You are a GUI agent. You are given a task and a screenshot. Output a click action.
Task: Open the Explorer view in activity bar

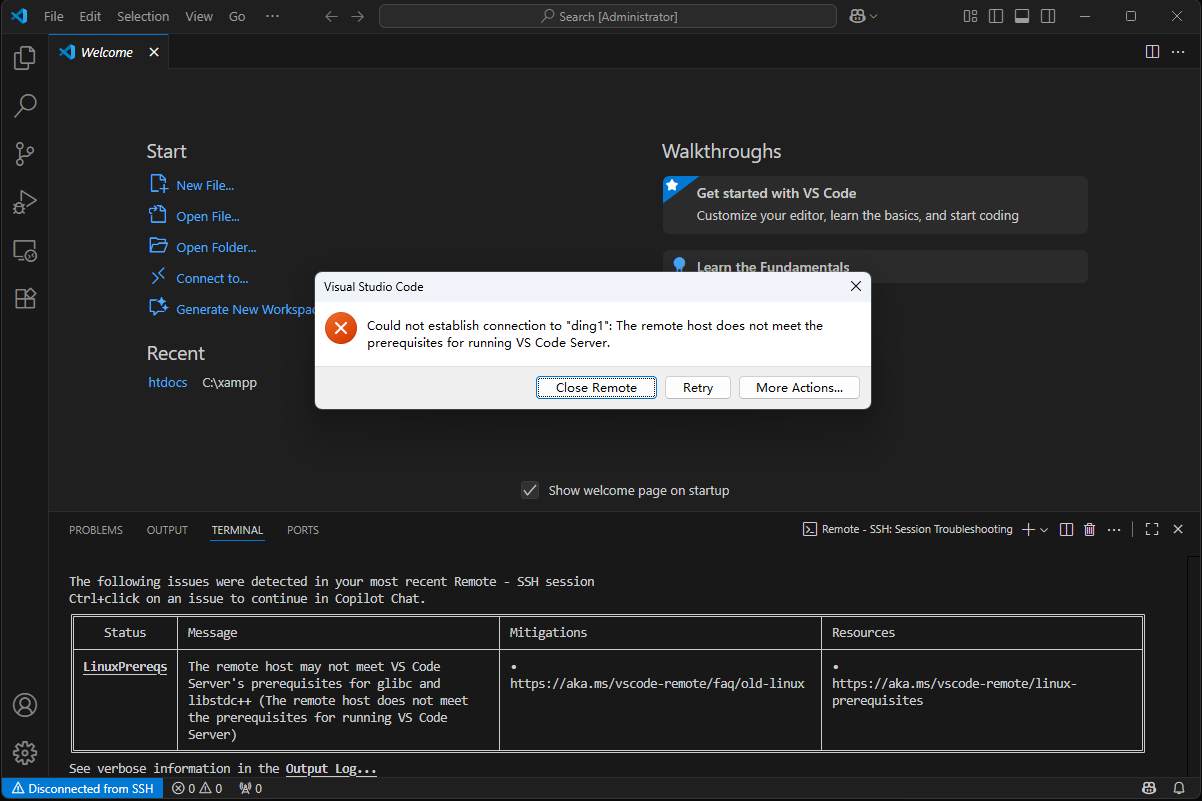pyautogui.click(x=25, y=59)
